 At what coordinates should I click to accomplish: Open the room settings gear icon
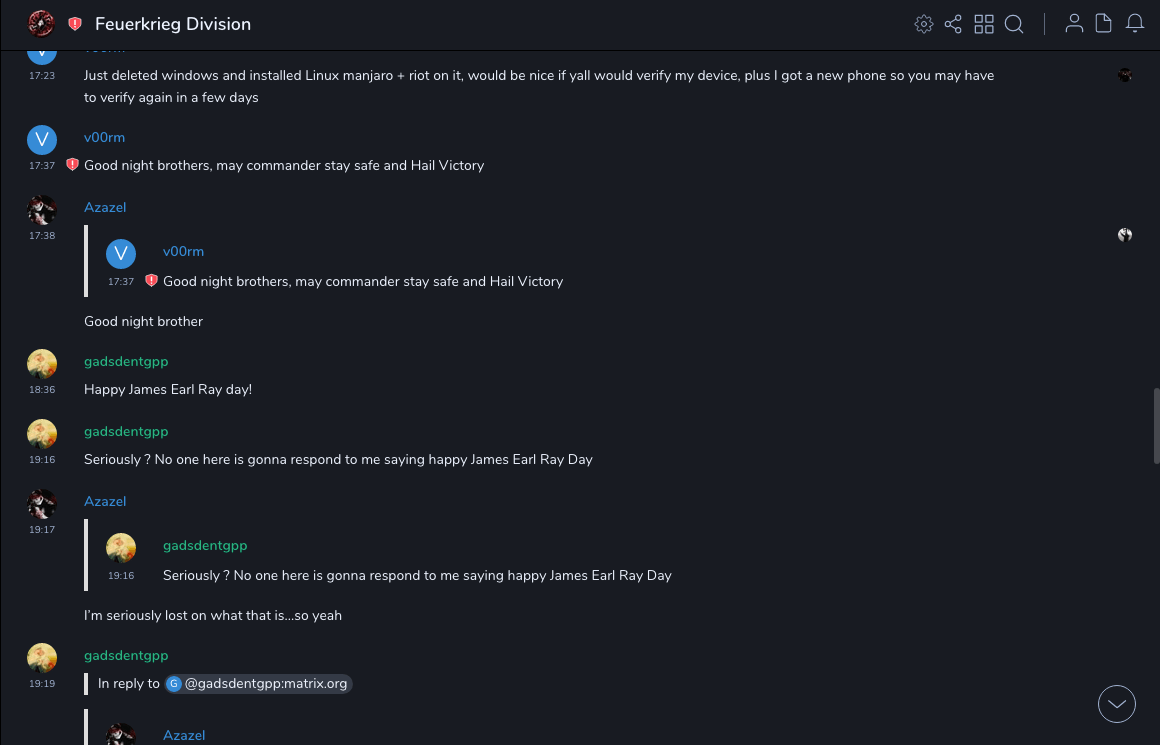point(924,24)
